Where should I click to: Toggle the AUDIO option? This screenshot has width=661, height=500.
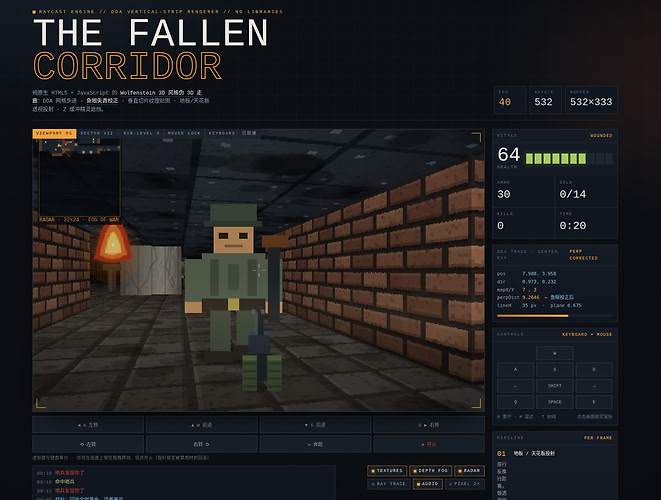(427, 484)
